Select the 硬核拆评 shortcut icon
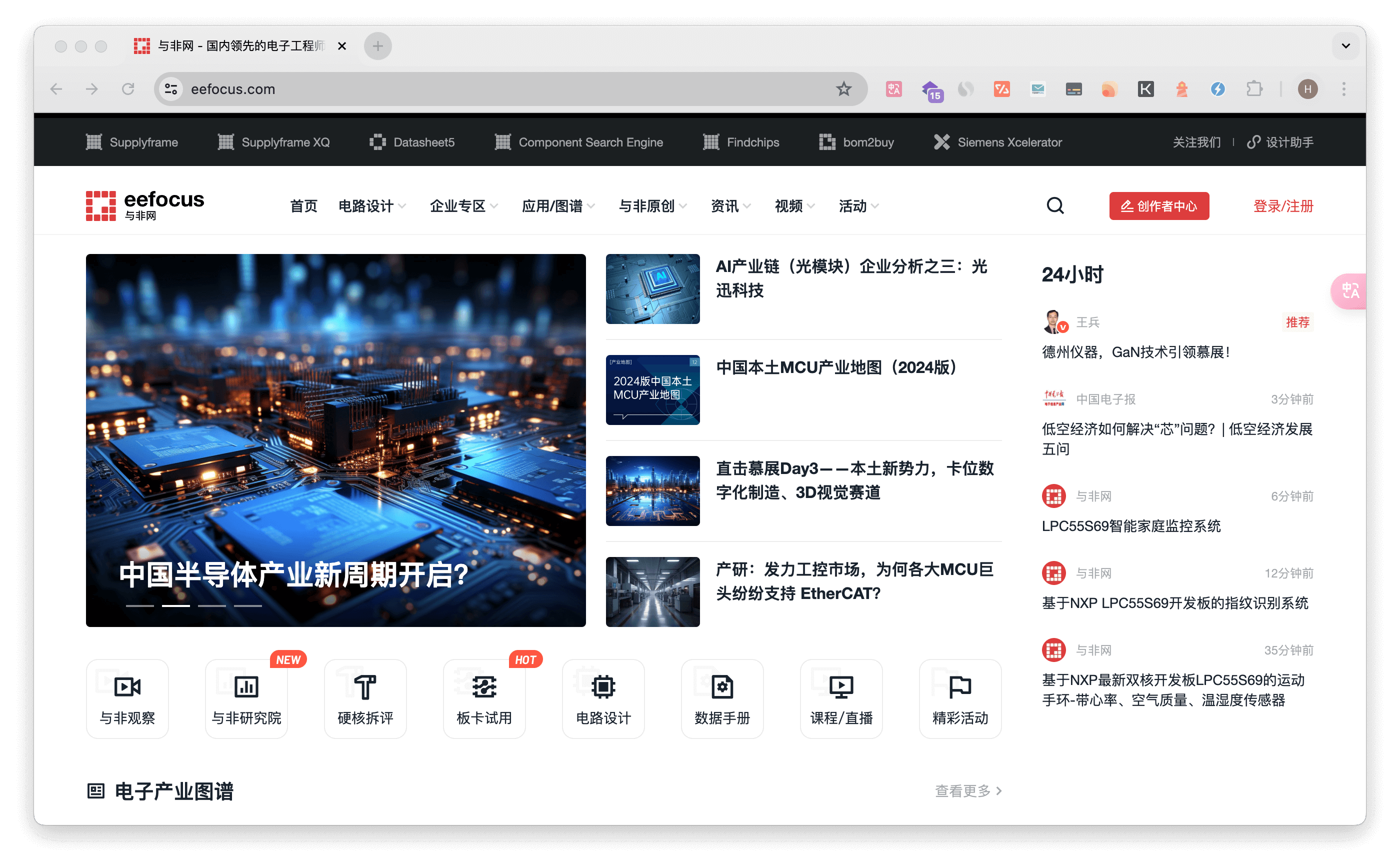The image size is (1400, 867). (x=364, y=698)
